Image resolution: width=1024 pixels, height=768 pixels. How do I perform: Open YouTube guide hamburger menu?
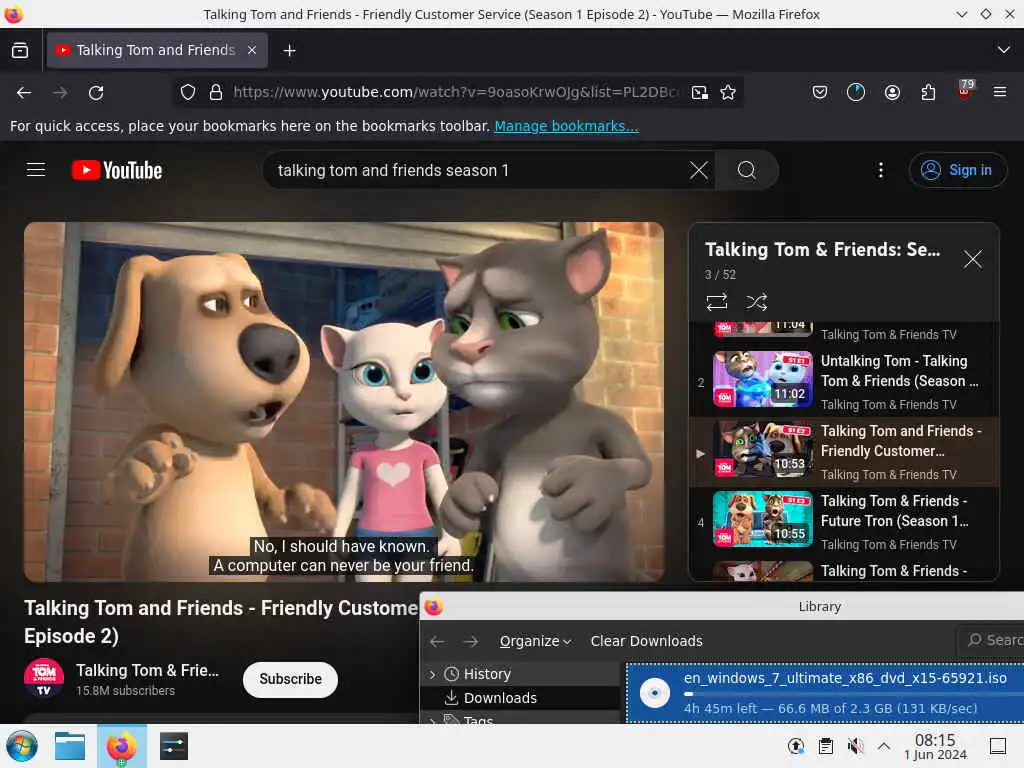pyautogui.click(x=36, y=170)
